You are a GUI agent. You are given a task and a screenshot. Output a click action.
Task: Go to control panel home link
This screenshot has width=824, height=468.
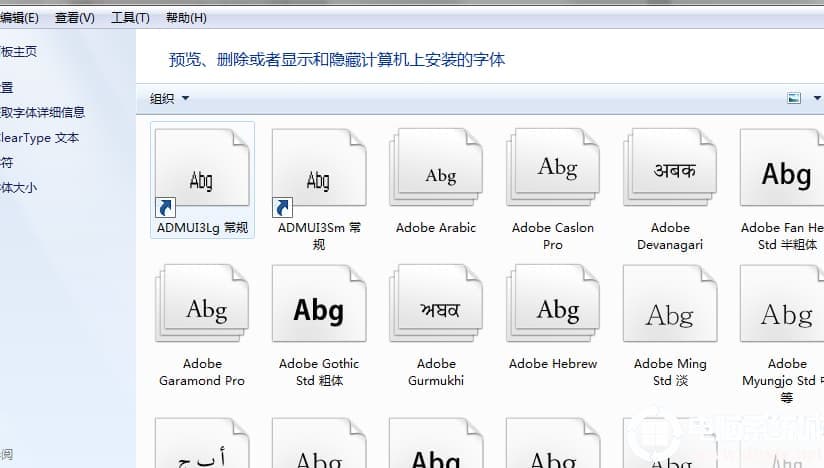18,51
